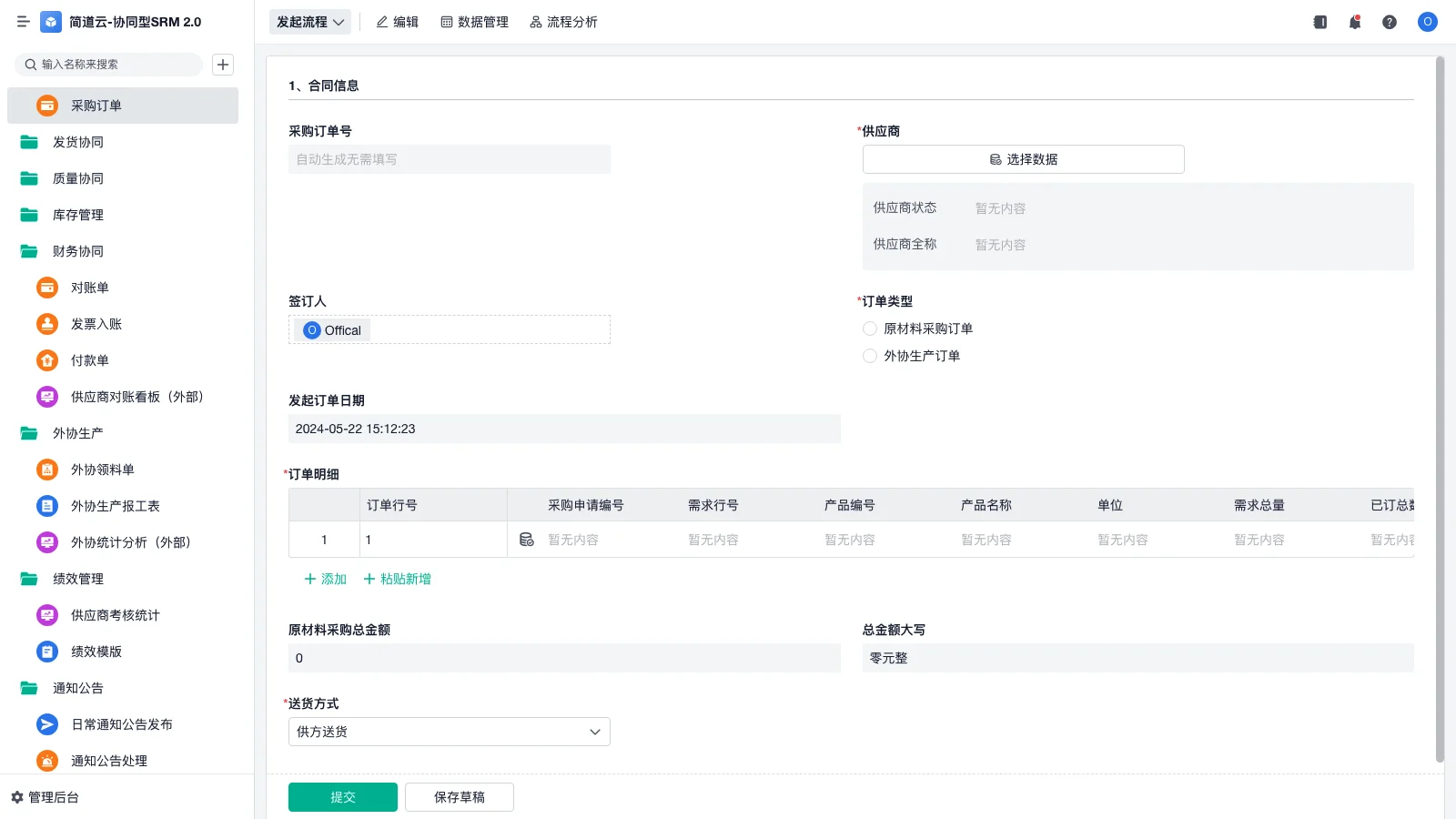Image resolution: width=1456 pixels, height=819 pixels.
Task: Click the 付款单 icon
Action: pos(47,360)
